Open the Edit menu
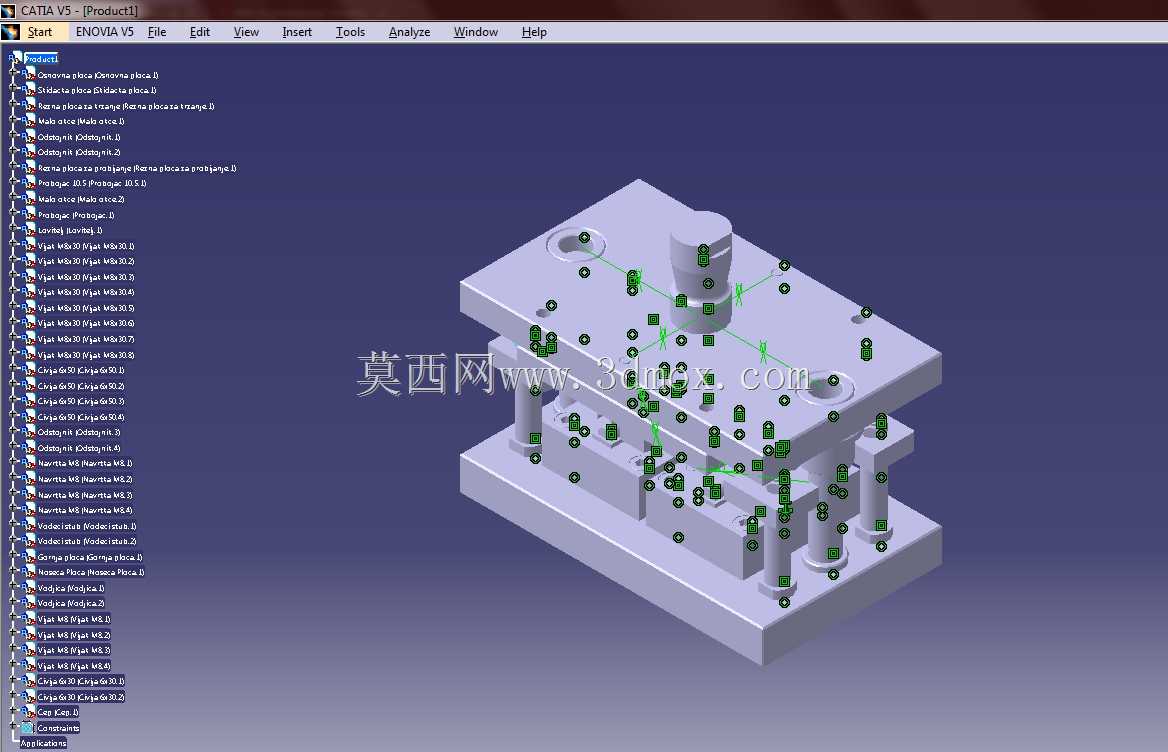This screenshot has width=1168, height=752. point(200,32)
